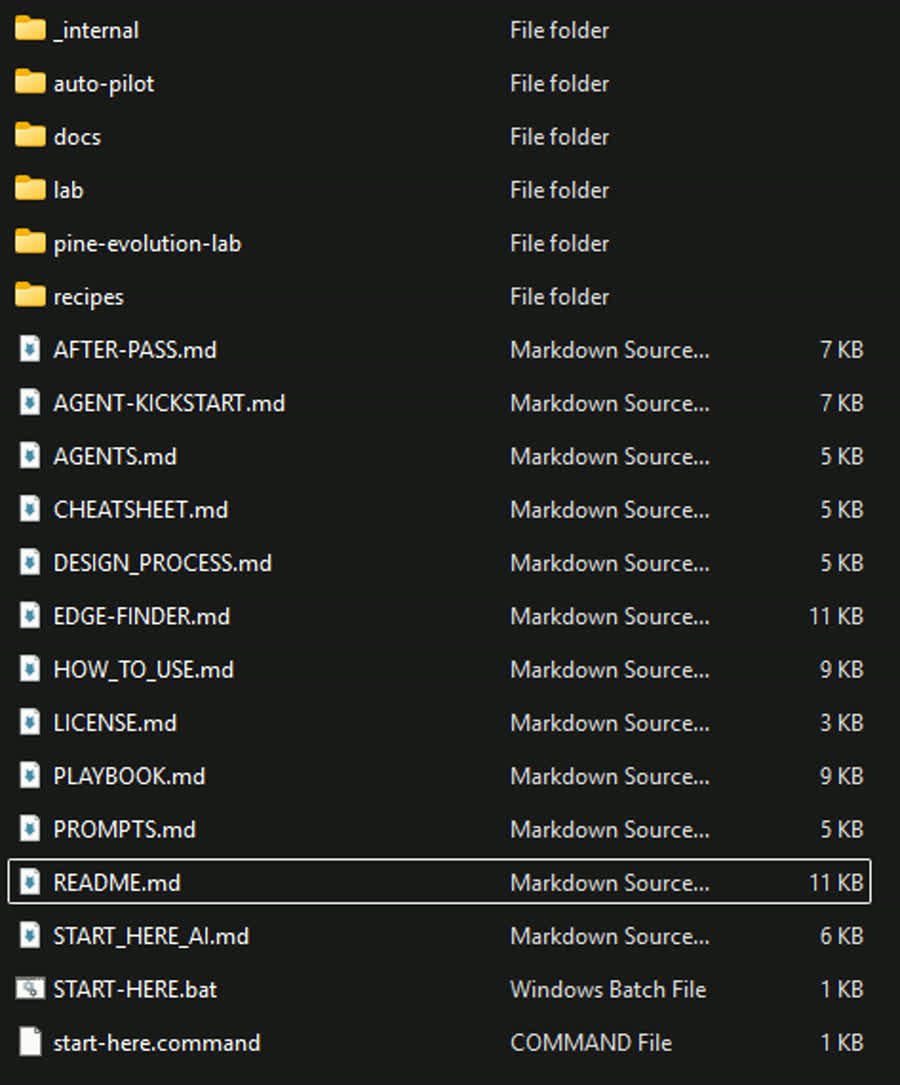Image resolution: width=900 pixels, height=1085 pixels.
Task: Select the CHEATSHEET.md file name
Action: [x=140, y=509]
